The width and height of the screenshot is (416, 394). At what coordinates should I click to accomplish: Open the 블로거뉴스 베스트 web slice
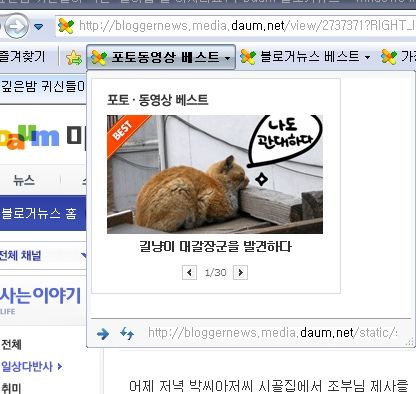(x=305, y=57)
